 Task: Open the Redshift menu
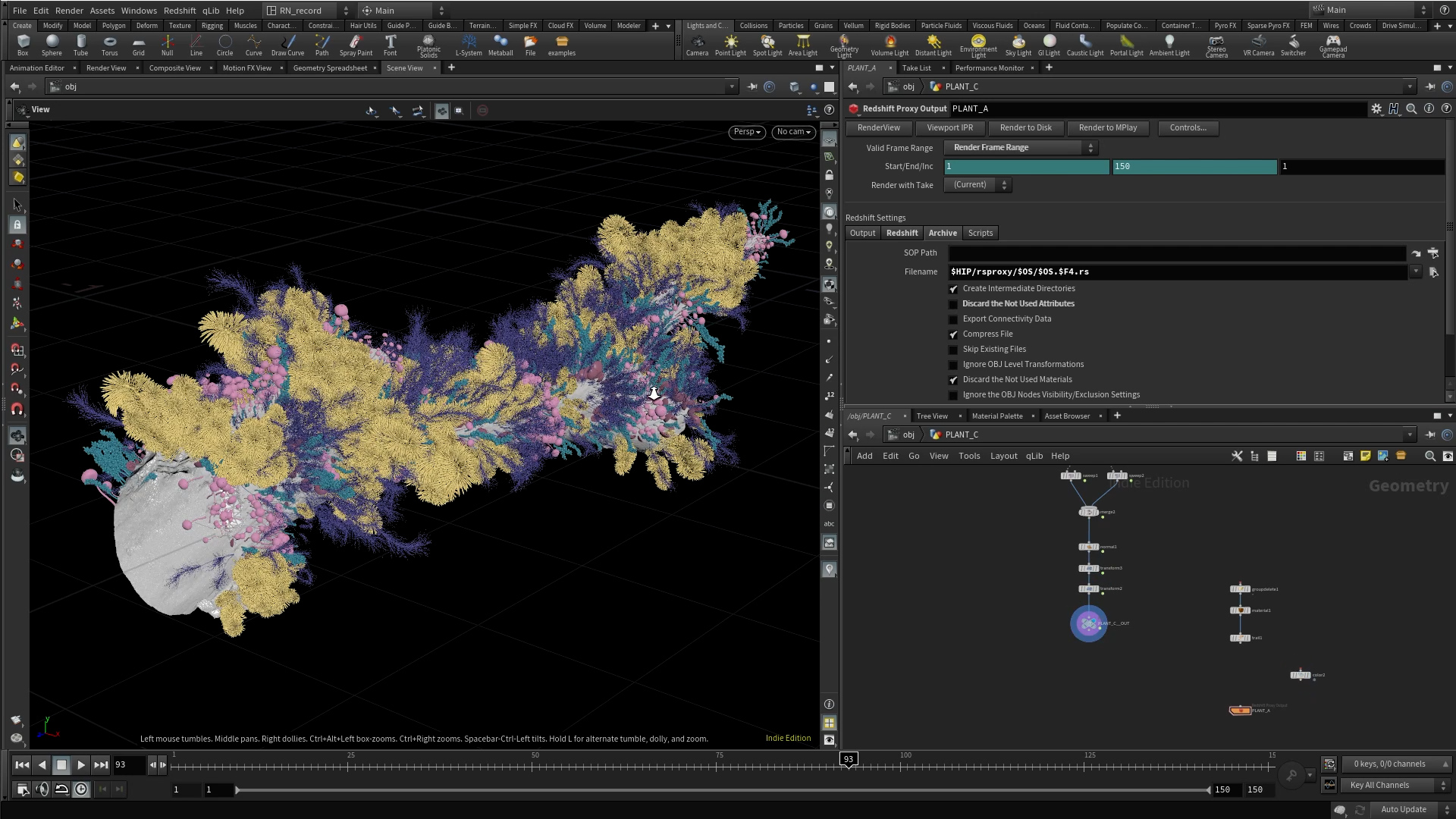click(x=180, y=11)
